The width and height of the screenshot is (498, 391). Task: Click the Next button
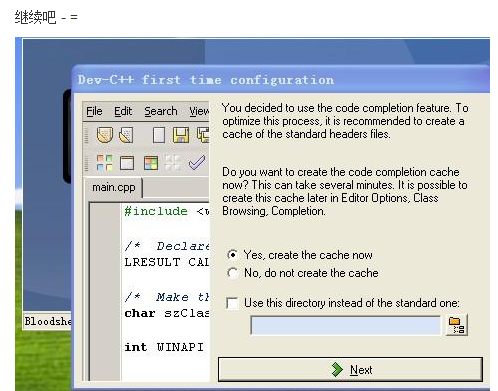click(350, 369)
